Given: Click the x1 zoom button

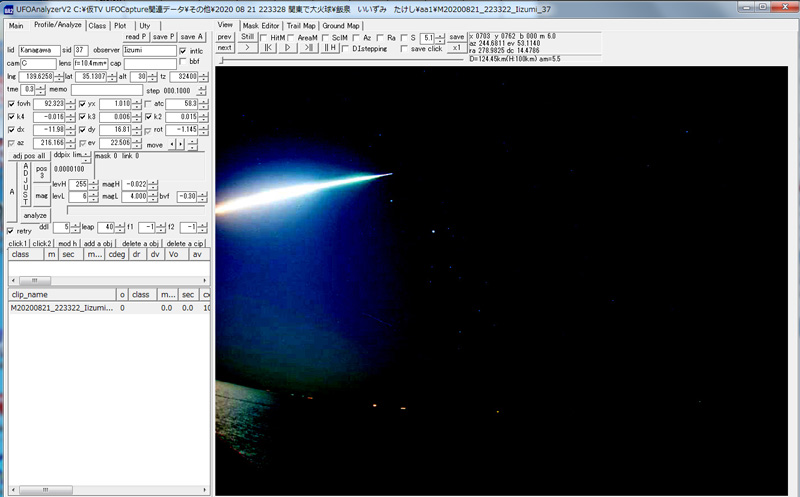Looking at the screenshot, I should 456,47.
